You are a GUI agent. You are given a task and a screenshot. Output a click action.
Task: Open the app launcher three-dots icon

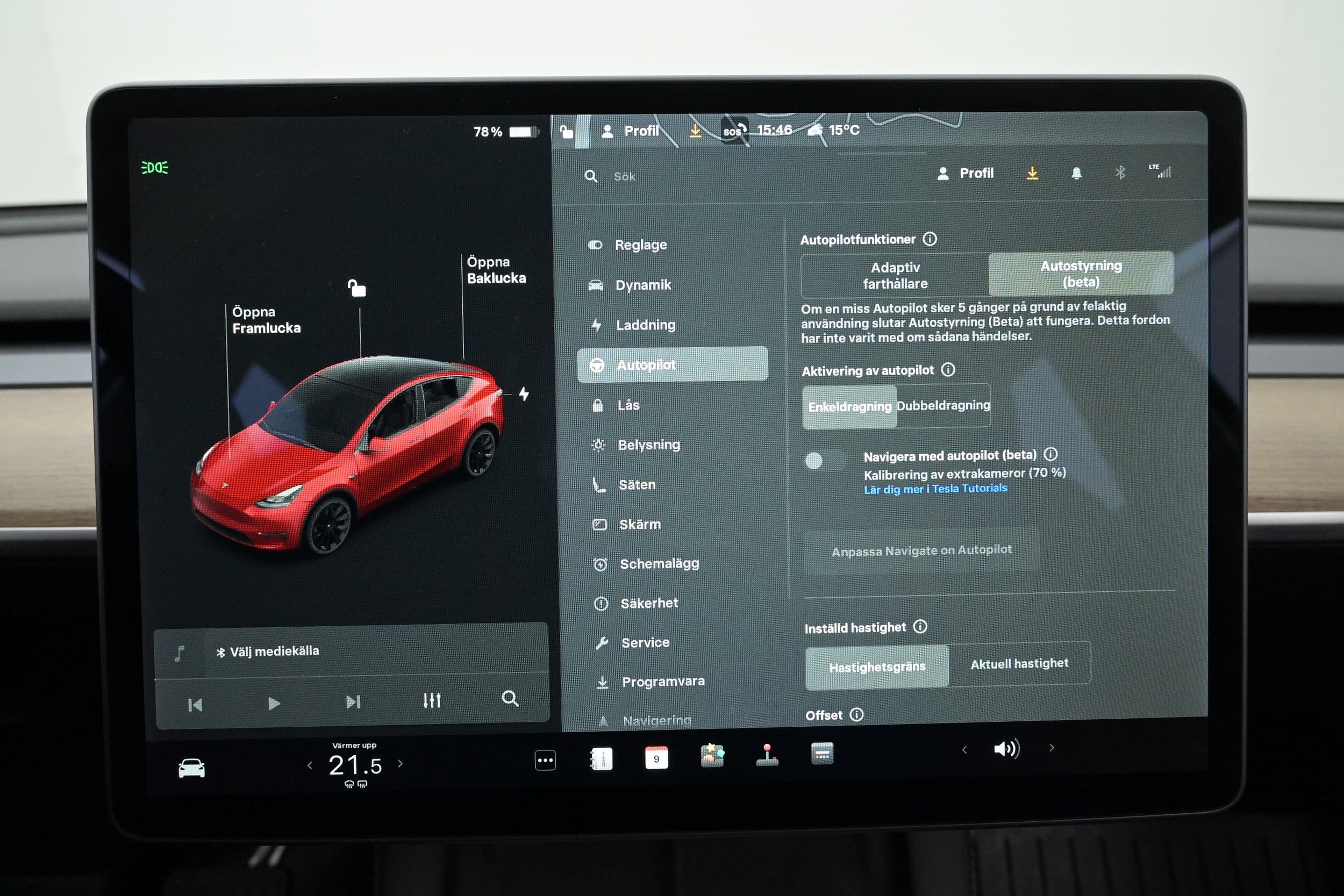(545, 761)
